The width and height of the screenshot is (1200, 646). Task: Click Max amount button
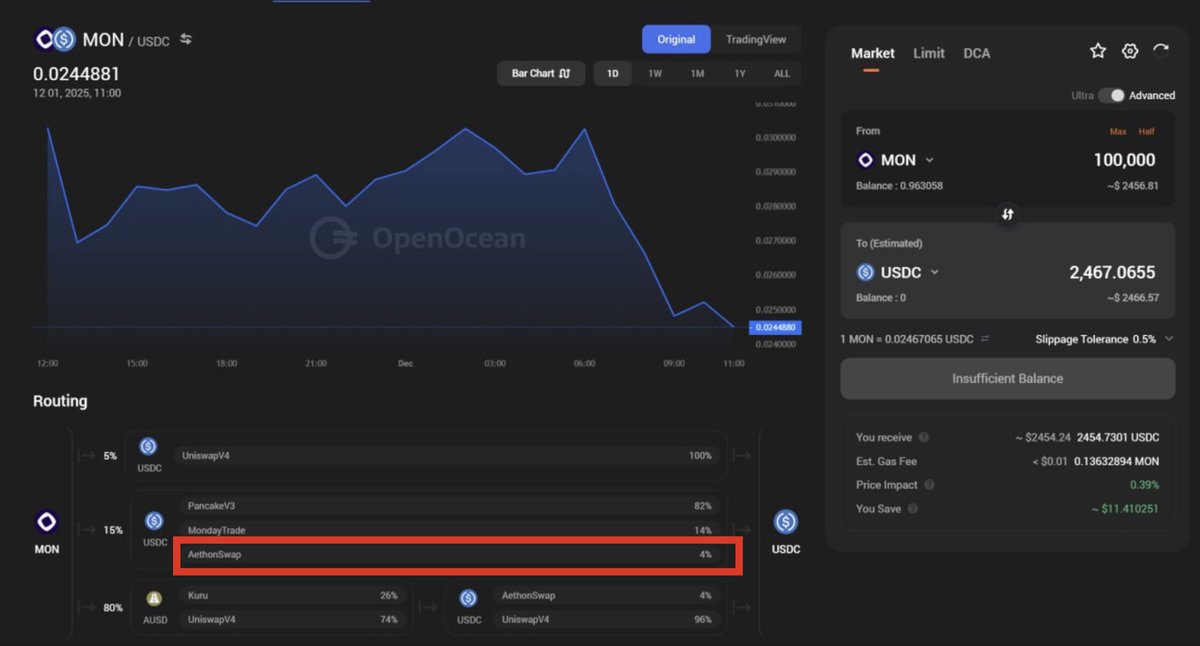tap(1118, 131)
